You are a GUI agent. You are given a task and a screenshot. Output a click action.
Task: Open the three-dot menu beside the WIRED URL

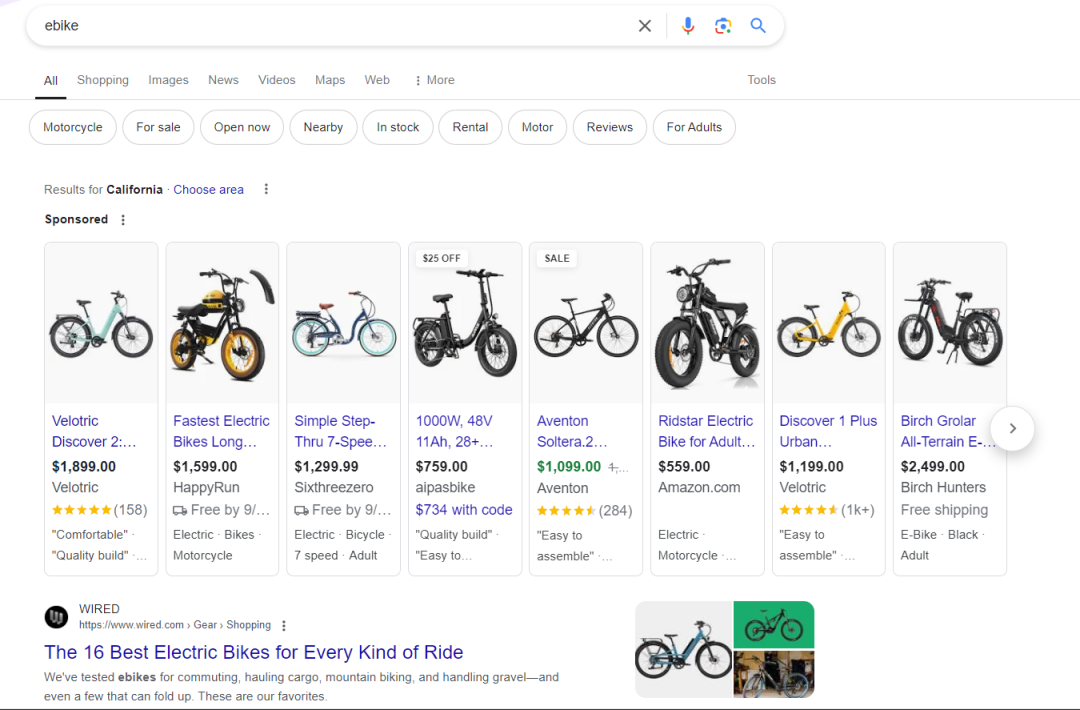284,626
